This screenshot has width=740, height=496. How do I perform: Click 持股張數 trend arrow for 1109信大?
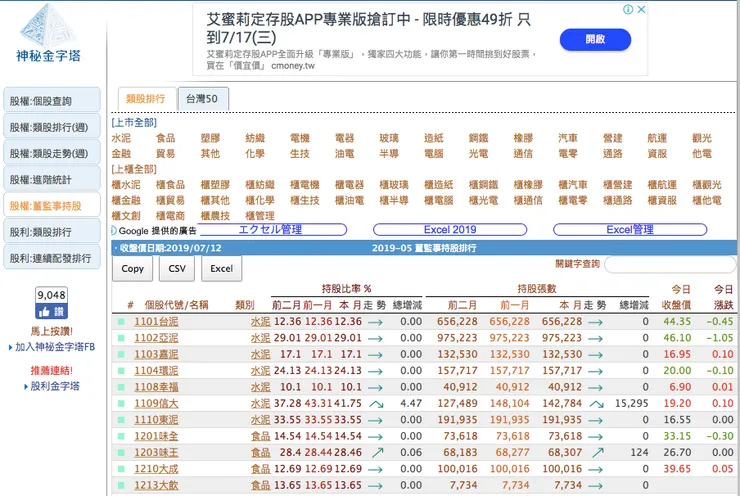(597, 404)
